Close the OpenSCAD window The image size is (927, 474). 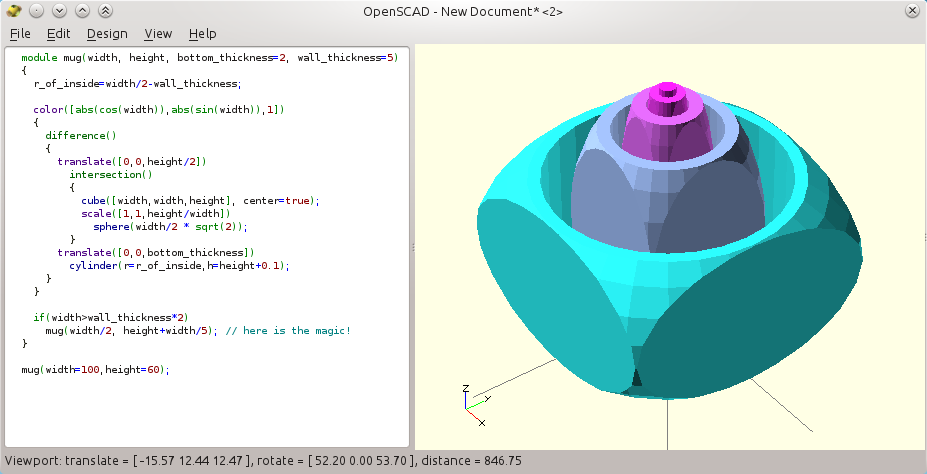pos(912,10)
